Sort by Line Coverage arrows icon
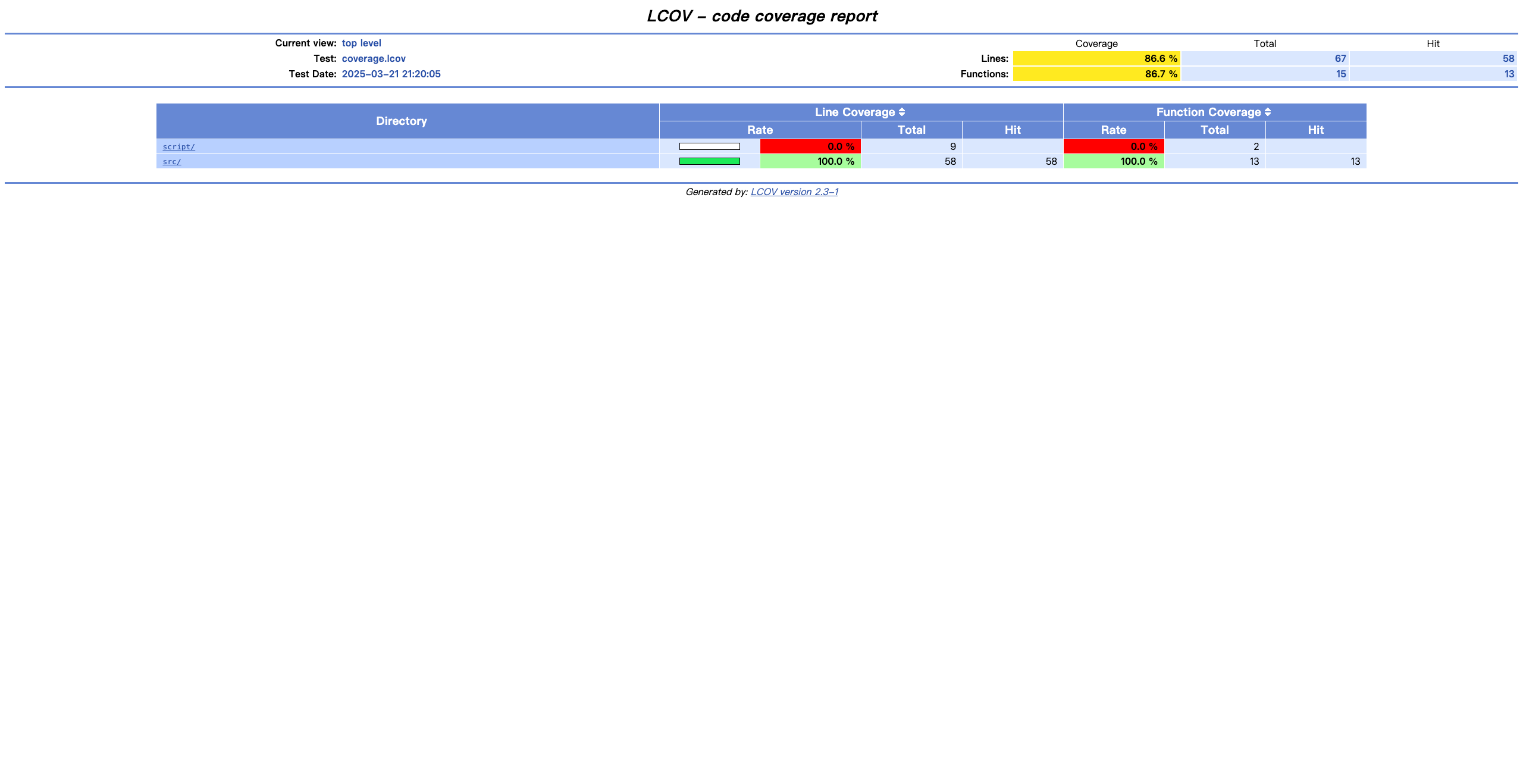This screenshot has height=784, width=1523. (902, 112)
